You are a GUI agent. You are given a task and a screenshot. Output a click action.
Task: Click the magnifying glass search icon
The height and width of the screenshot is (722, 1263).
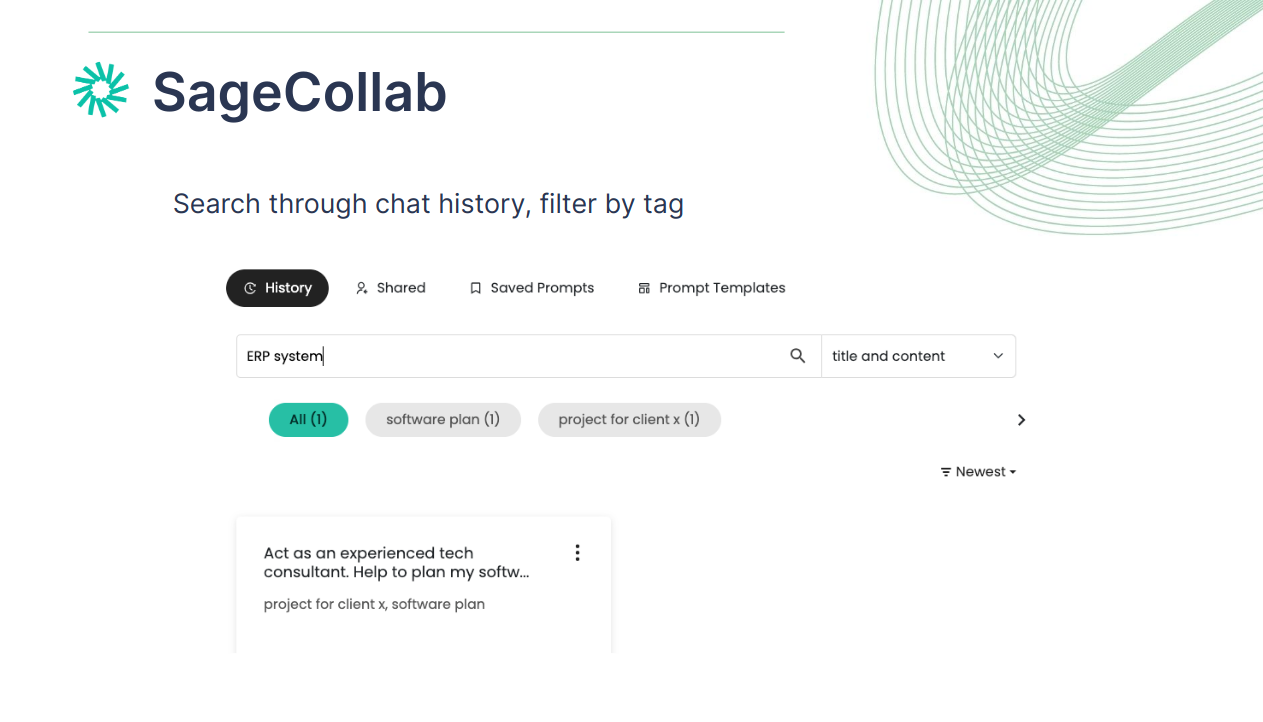coord(797,356)
